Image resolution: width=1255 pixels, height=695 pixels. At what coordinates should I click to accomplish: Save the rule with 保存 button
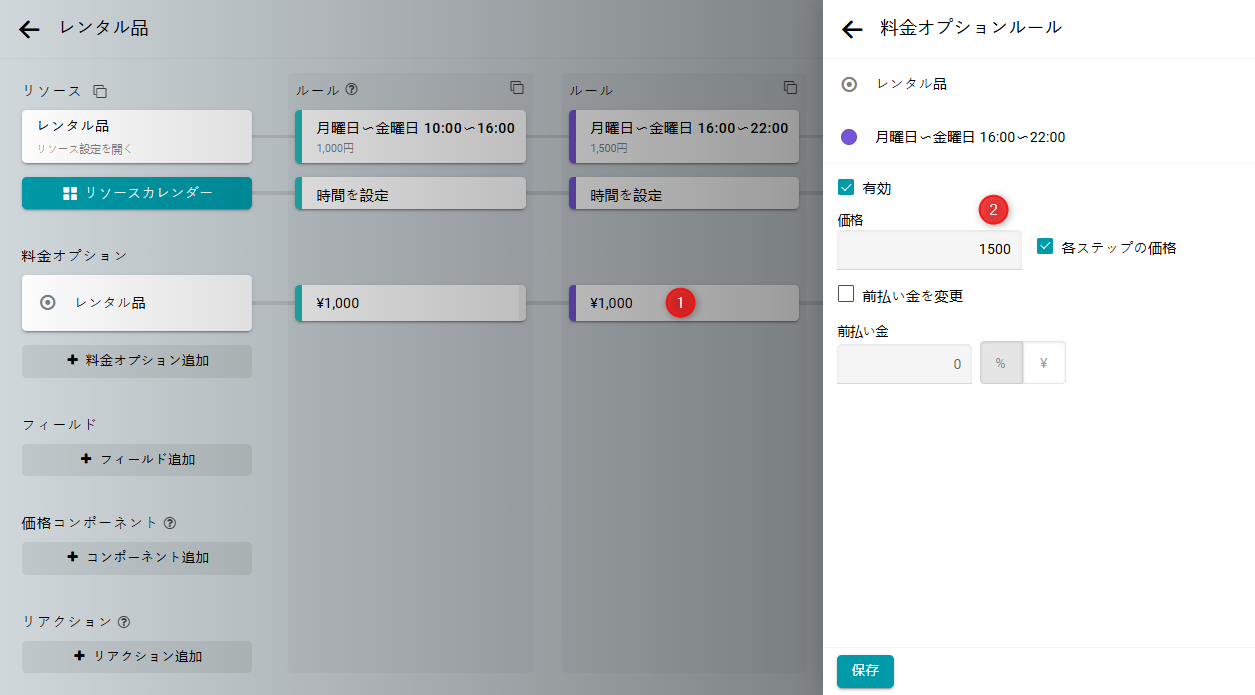[x=865, y=671]
